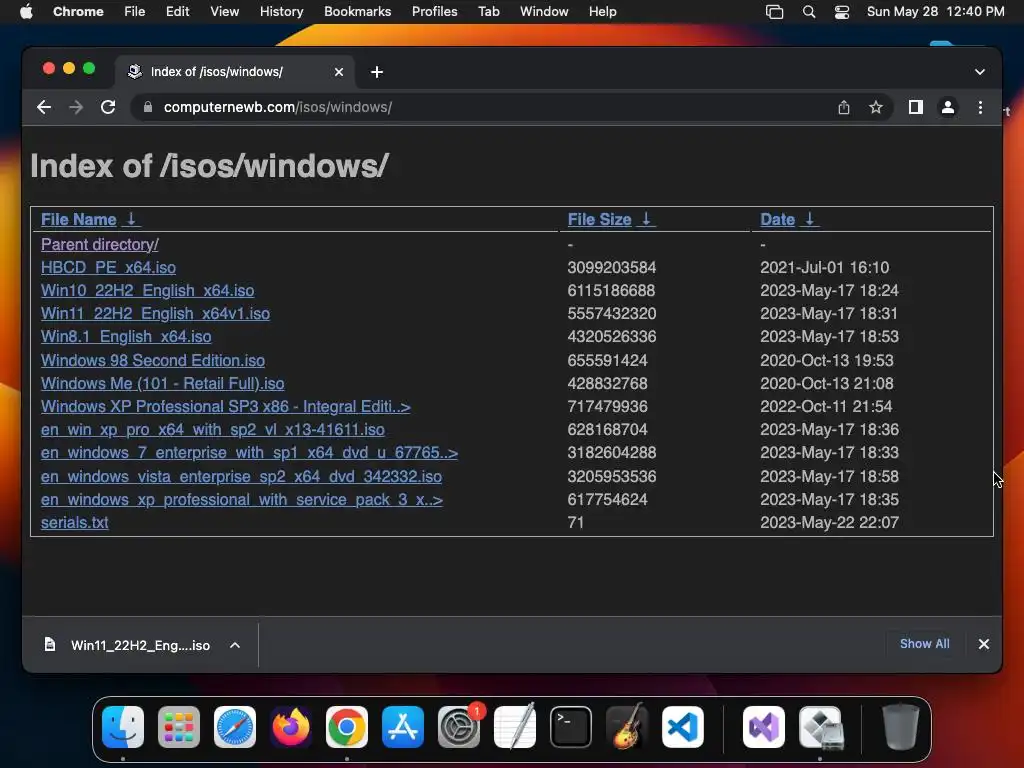
Task: Launch Firefox from the Dock
Action: (x=291, y=727)
